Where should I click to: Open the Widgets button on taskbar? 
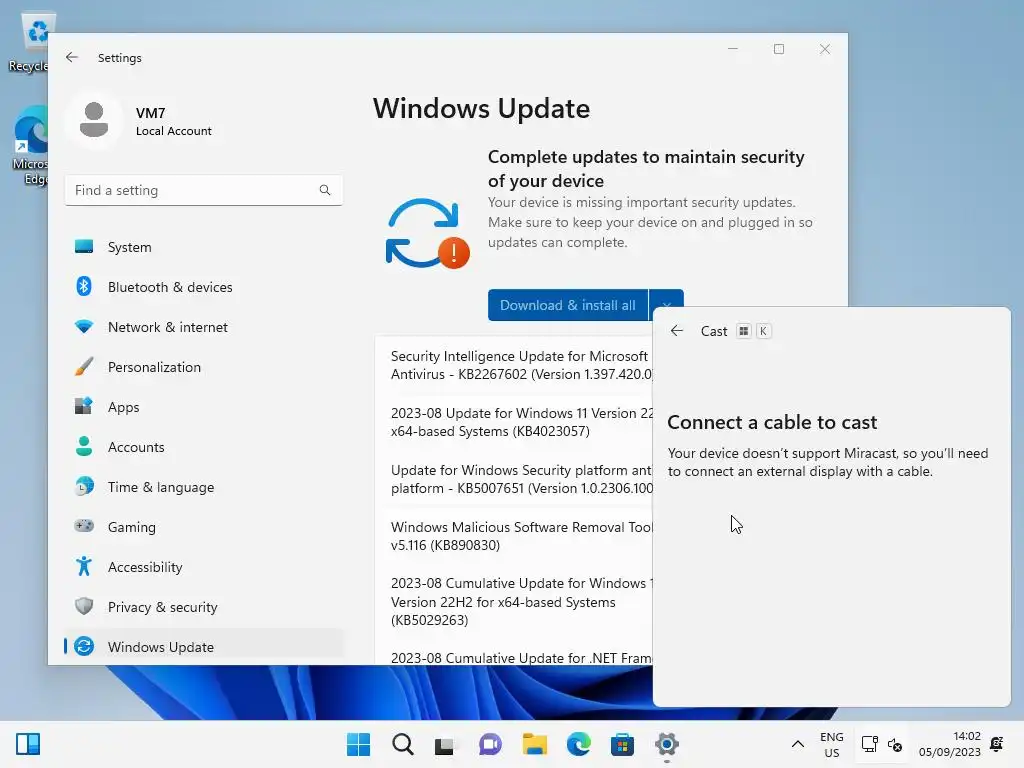click(28, 744)
